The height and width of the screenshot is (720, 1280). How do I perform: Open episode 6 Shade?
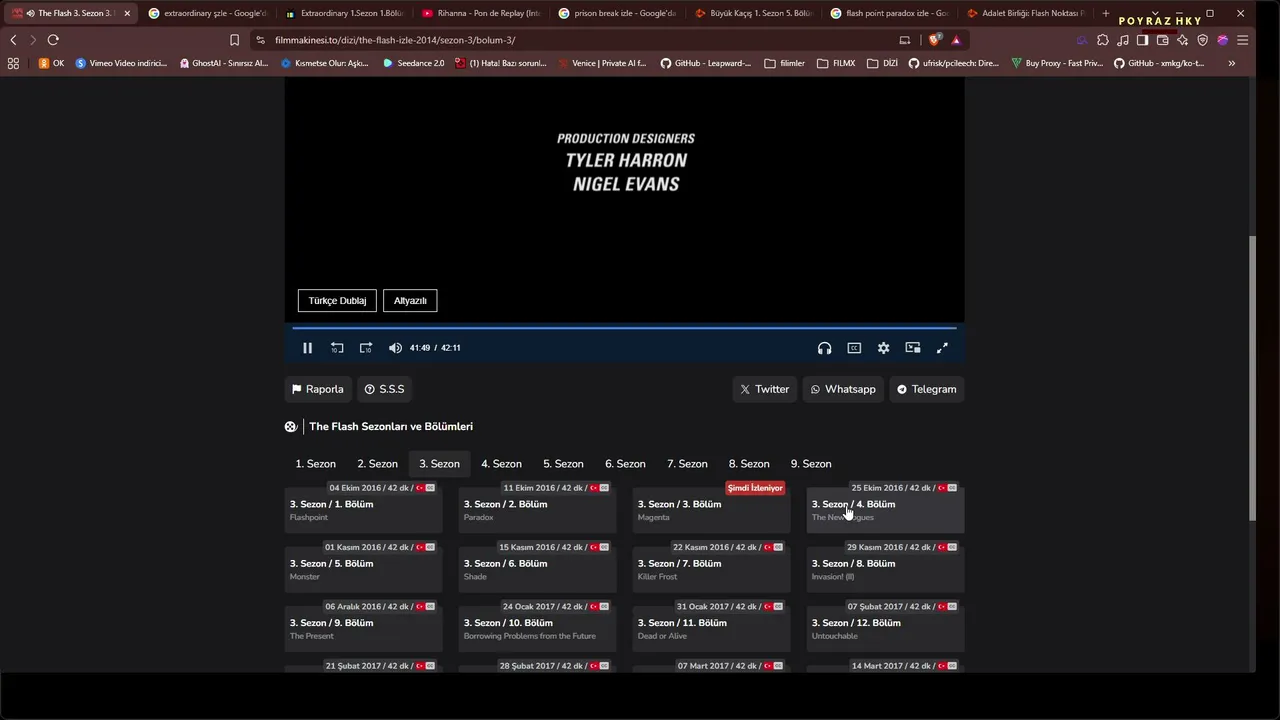538,569
